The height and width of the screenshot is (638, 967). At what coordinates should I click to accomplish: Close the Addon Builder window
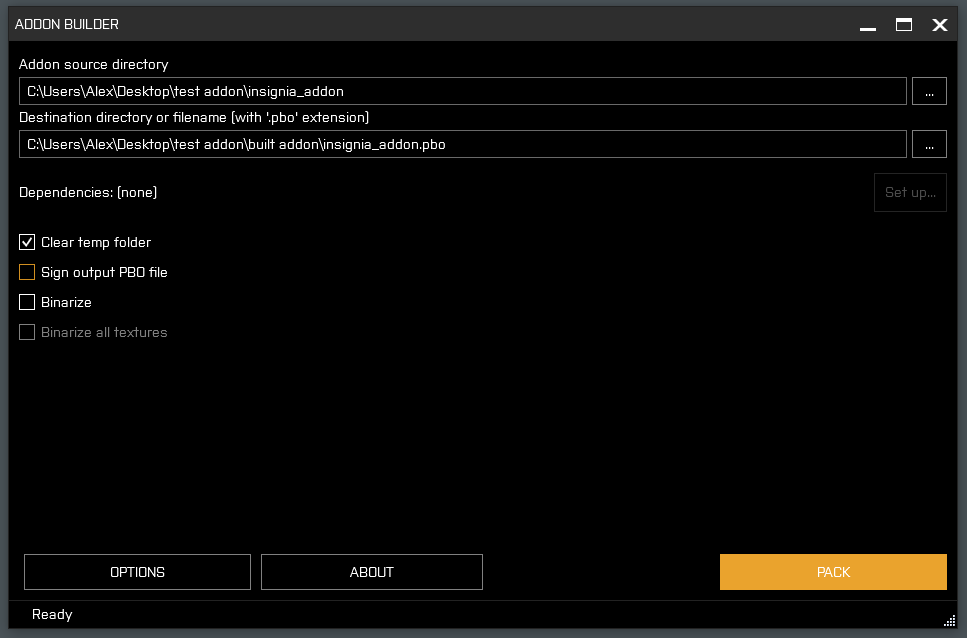940,25
